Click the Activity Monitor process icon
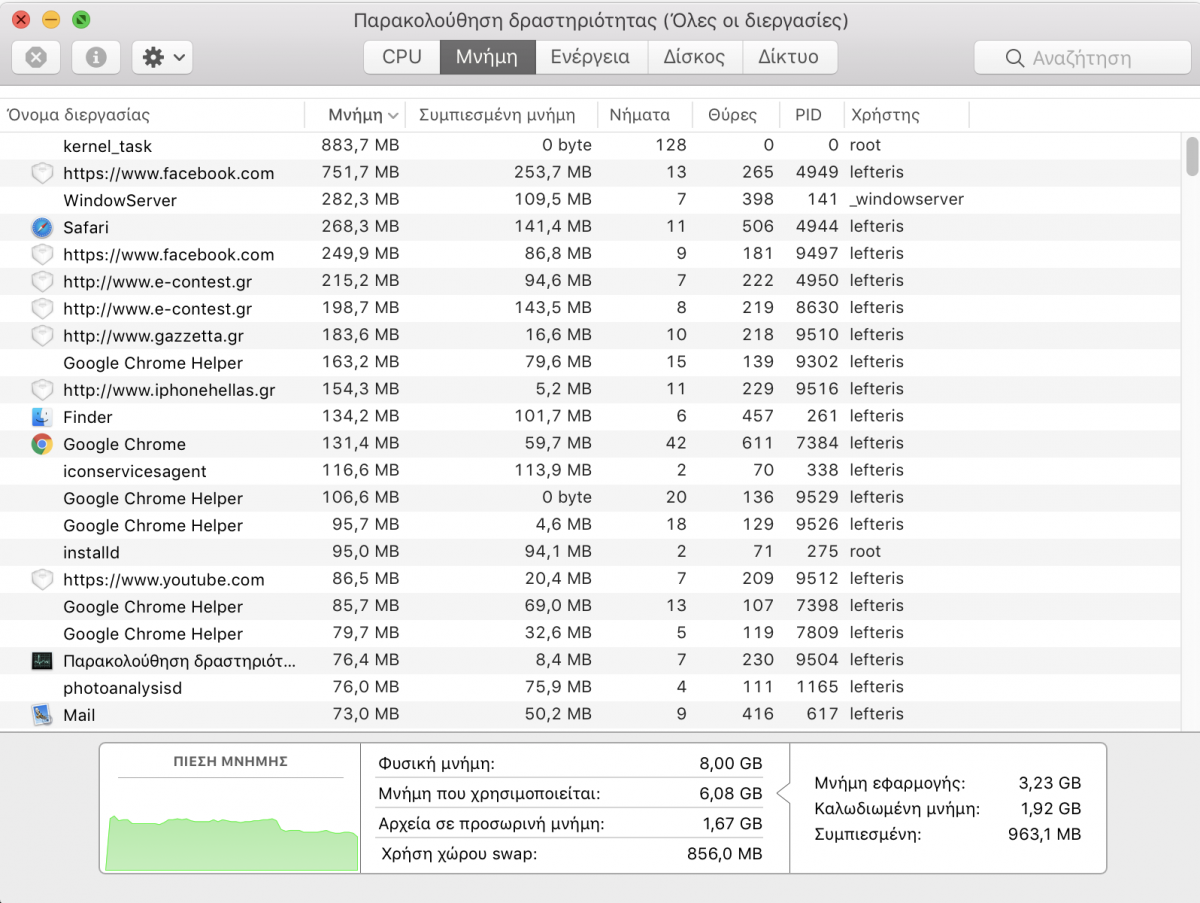1200x903 pixels. click(42, 661)
